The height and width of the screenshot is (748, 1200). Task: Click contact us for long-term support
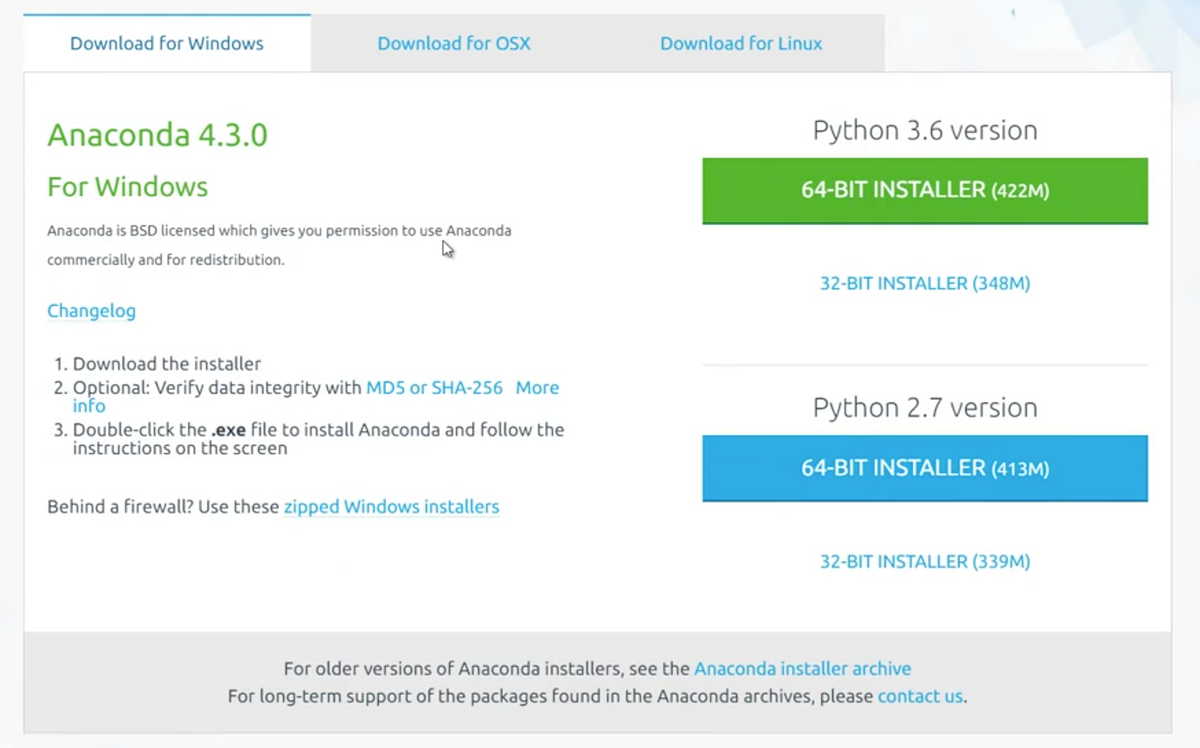tap(919, 696)
